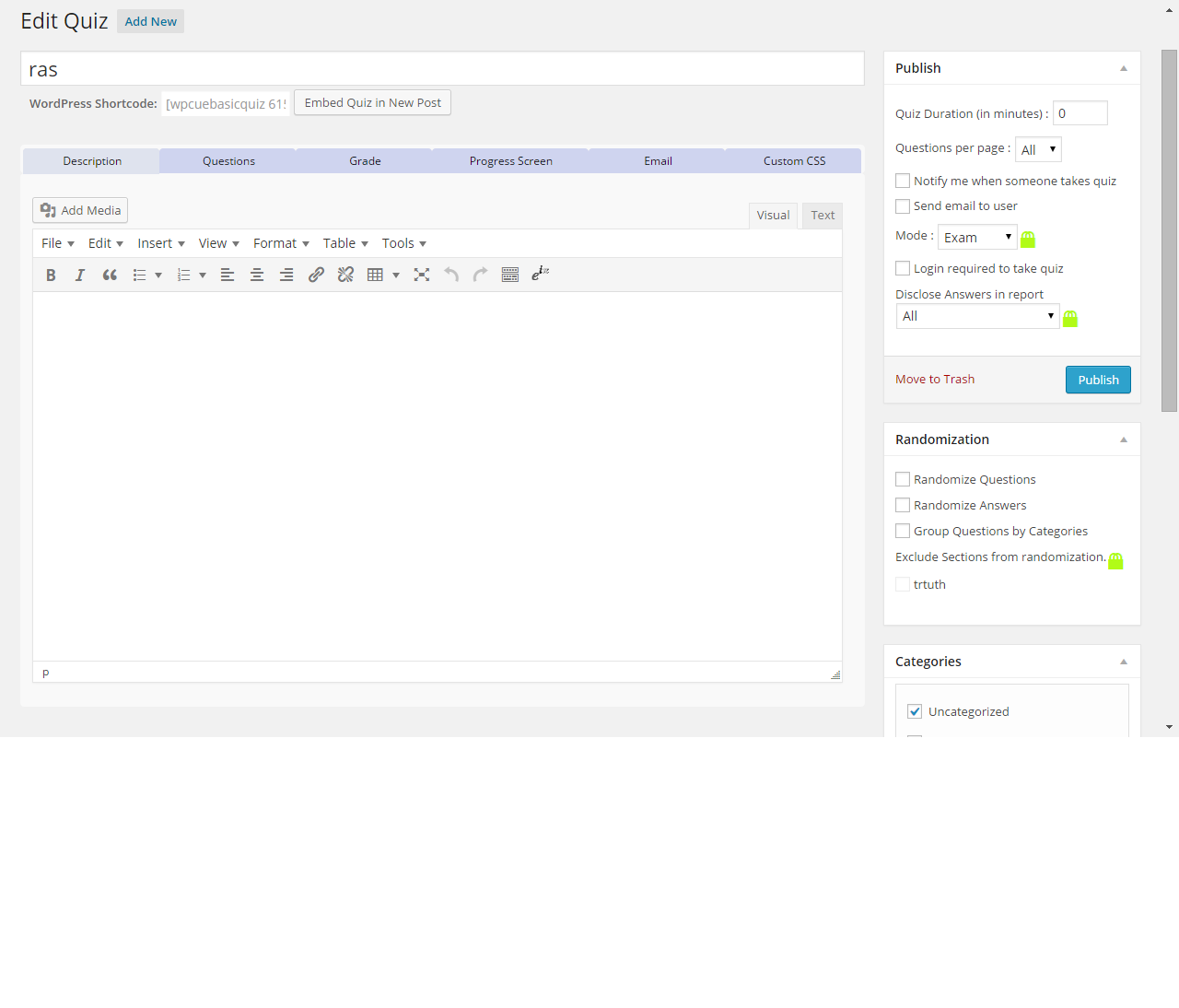Switch to the Grade tab
Image resolution: width=1179 pixels, height=1008 pixels.
coord(365,160)
